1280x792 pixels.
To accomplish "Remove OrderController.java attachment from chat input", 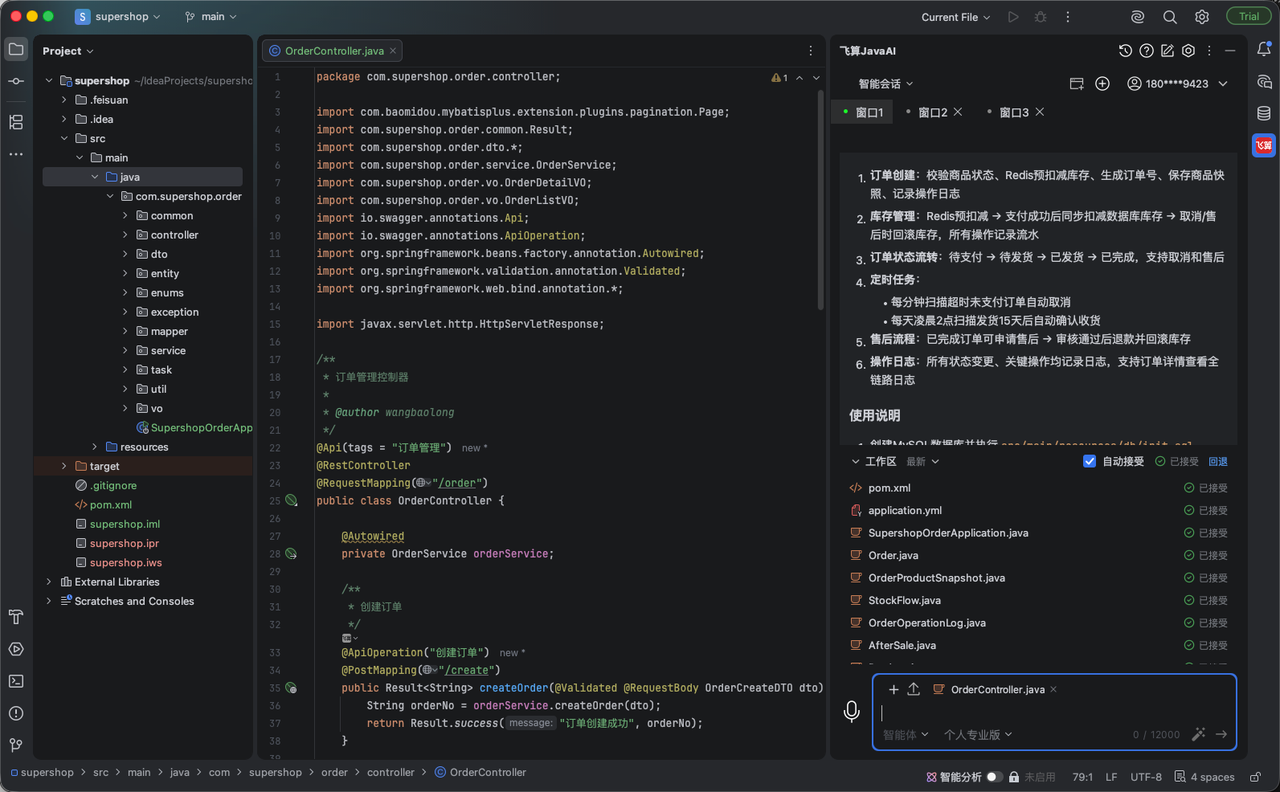I will click(x=1053, y=690).
